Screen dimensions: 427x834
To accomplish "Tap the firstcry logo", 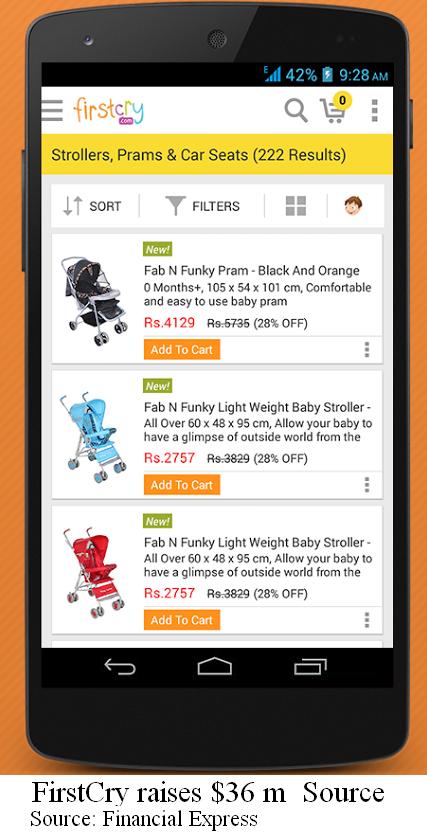I will point(108,110).
